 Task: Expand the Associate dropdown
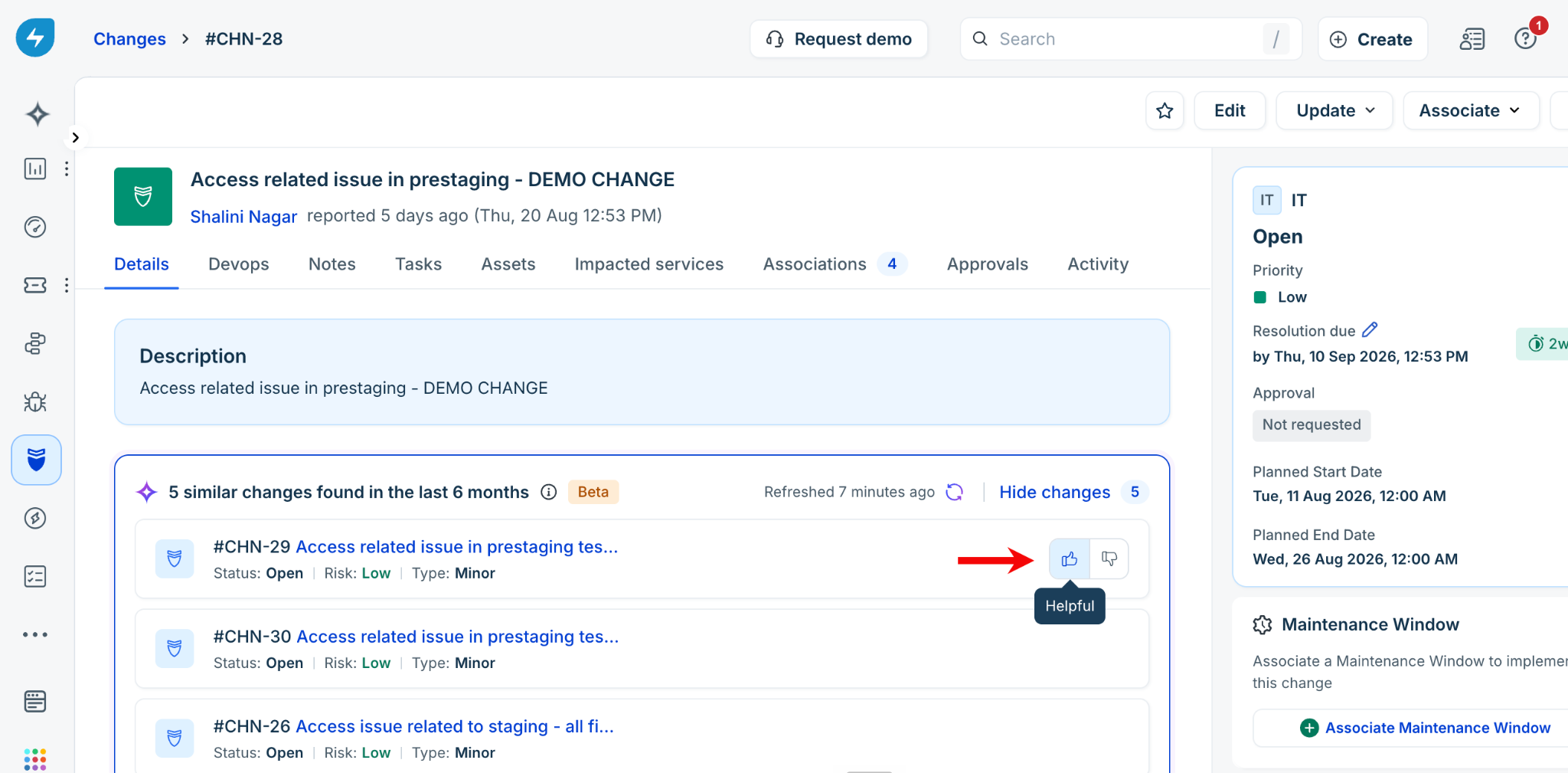[1470, 110]
